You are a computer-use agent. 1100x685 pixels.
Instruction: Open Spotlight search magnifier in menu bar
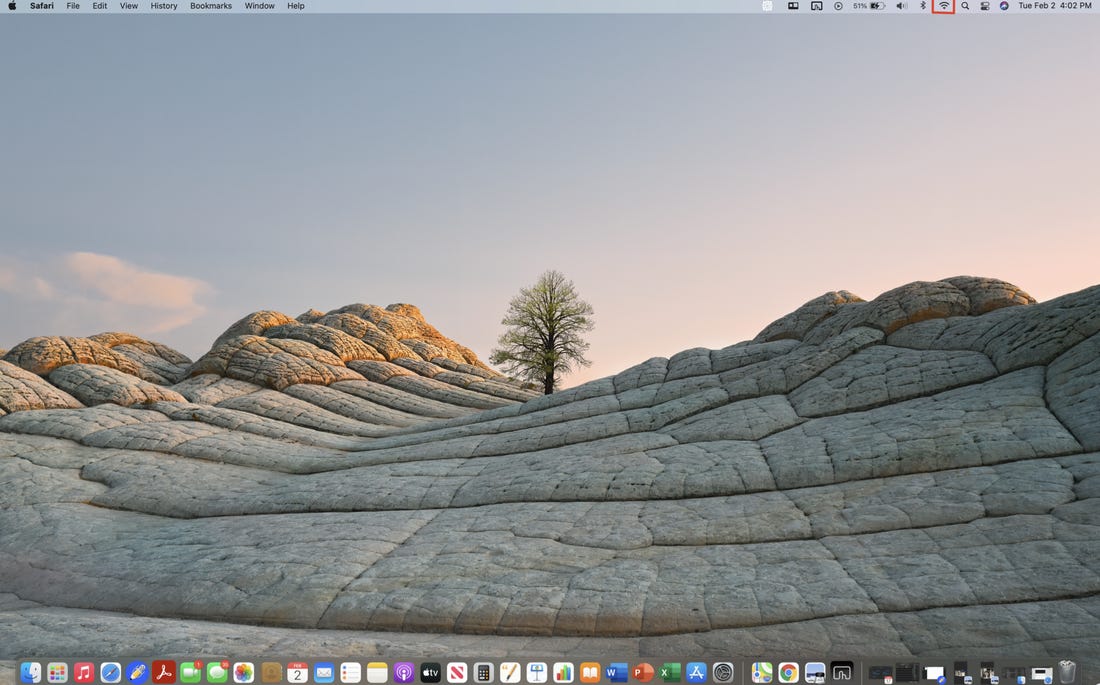965,6
